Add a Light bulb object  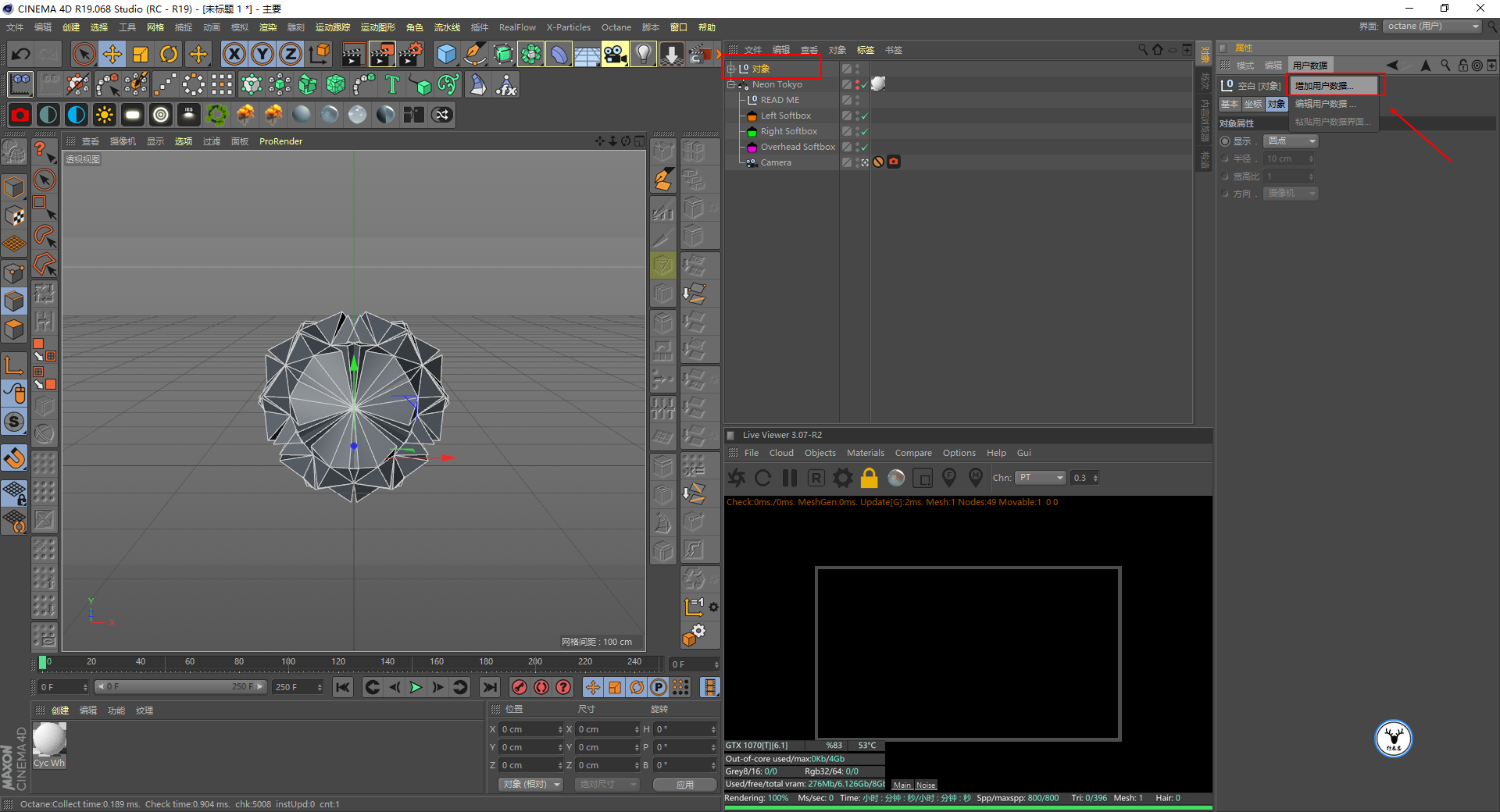click(x=643, y=54)
